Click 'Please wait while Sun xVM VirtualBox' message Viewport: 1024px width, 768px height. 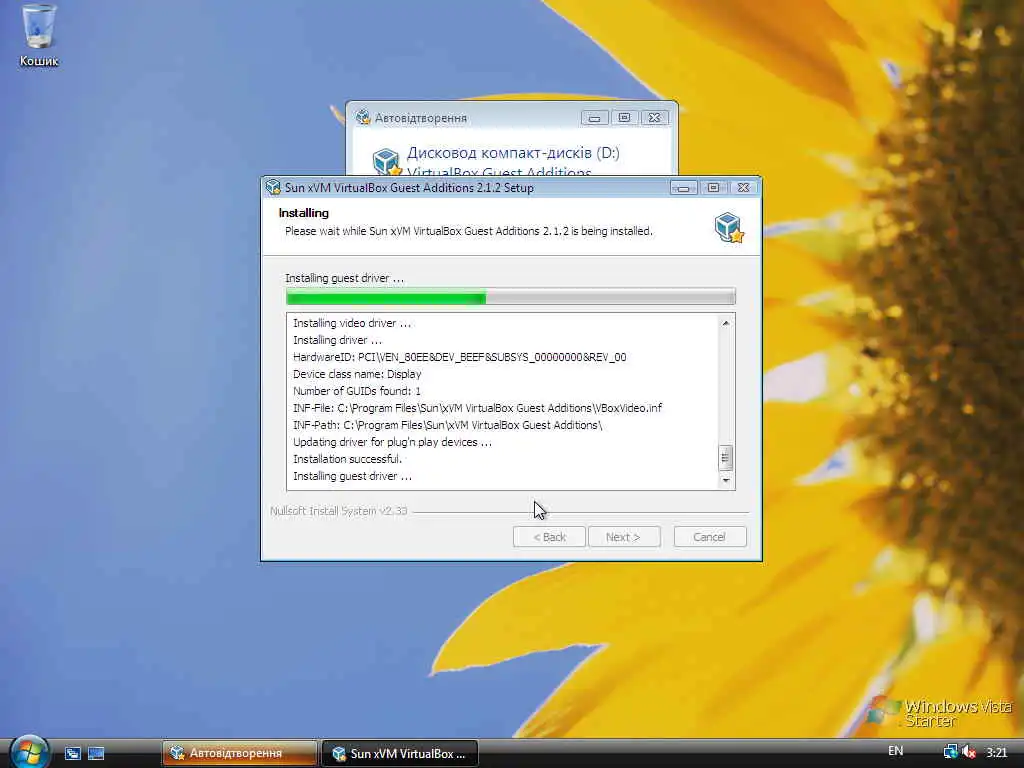point(469,231)
